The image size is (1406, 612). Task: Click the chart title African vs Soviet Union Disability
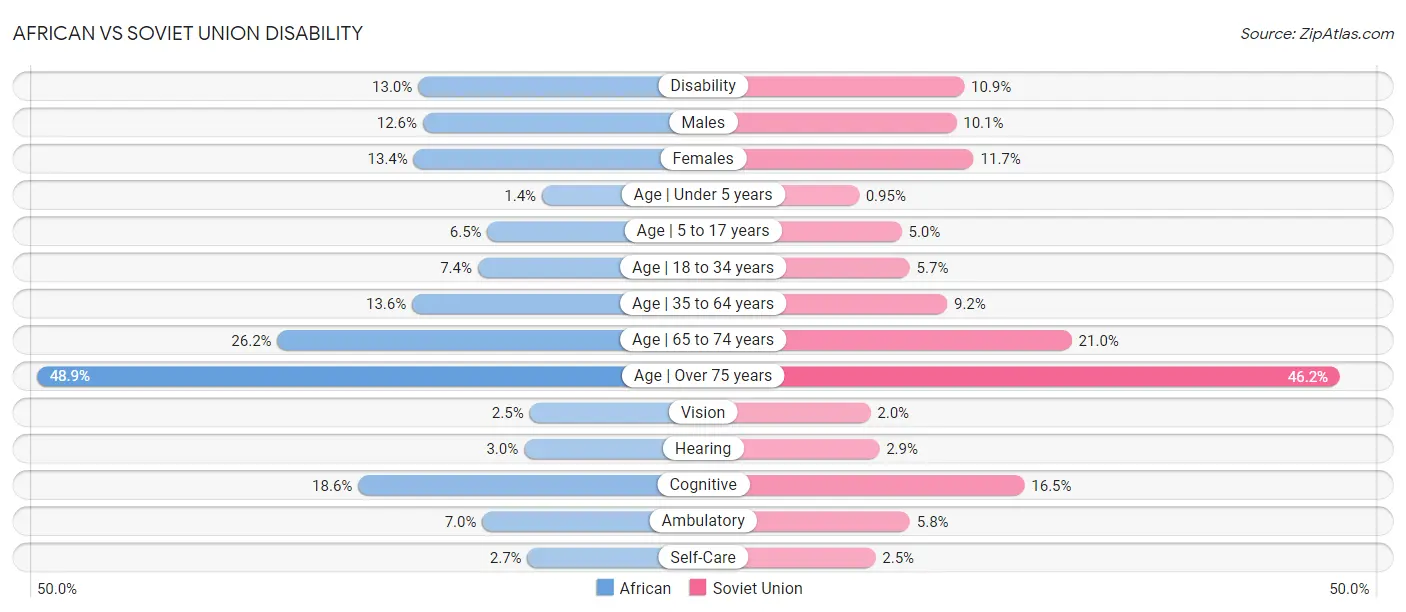coord(188,33)
